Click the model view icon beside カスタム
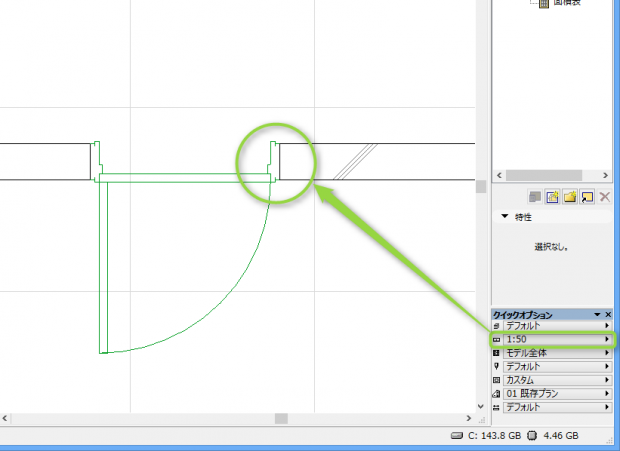The width and height of the screenshot is (620, 451). point(497,380)
